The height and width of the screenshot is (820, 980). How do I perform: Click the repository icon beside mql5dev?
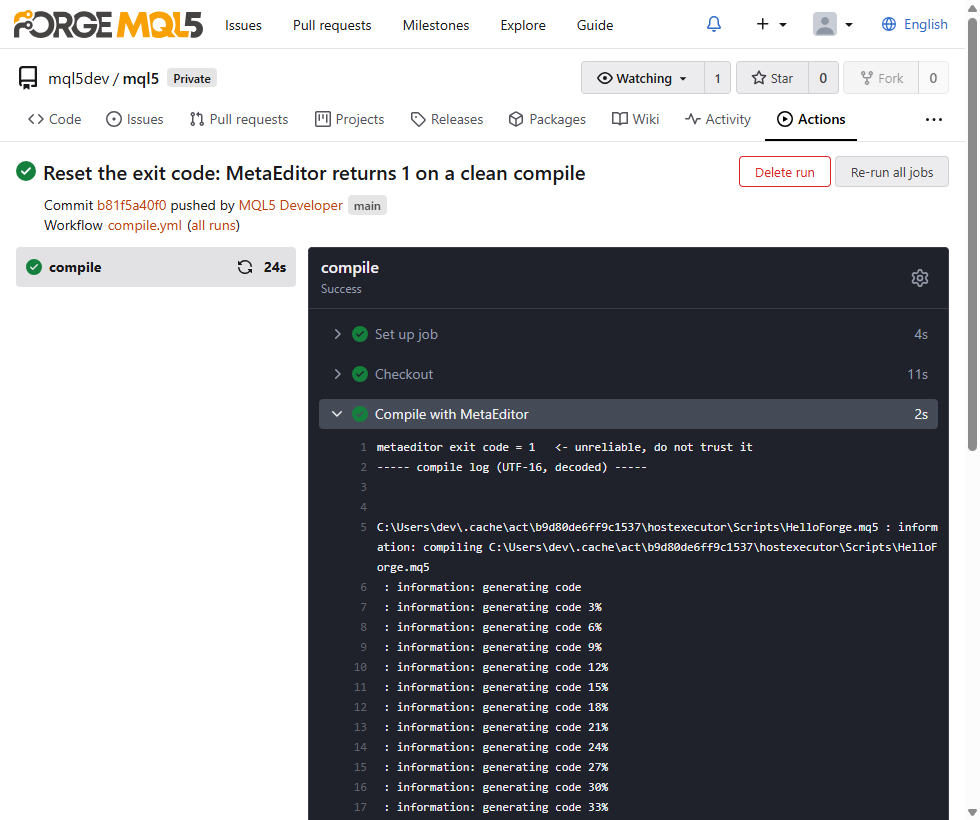28,78
